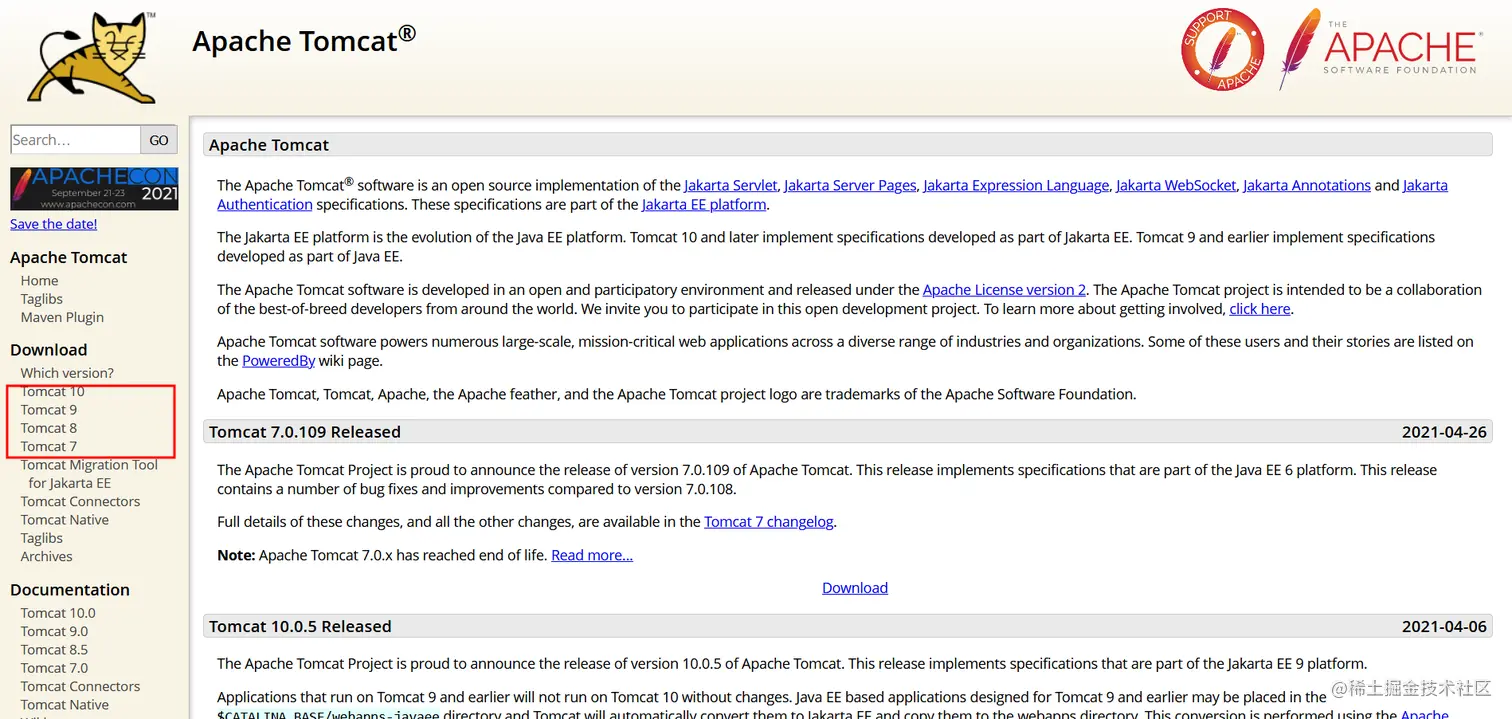This screenshot has height=719, width=1512.
Task: Select Tomcat 7 in the Download section
Action: (49, 447)
